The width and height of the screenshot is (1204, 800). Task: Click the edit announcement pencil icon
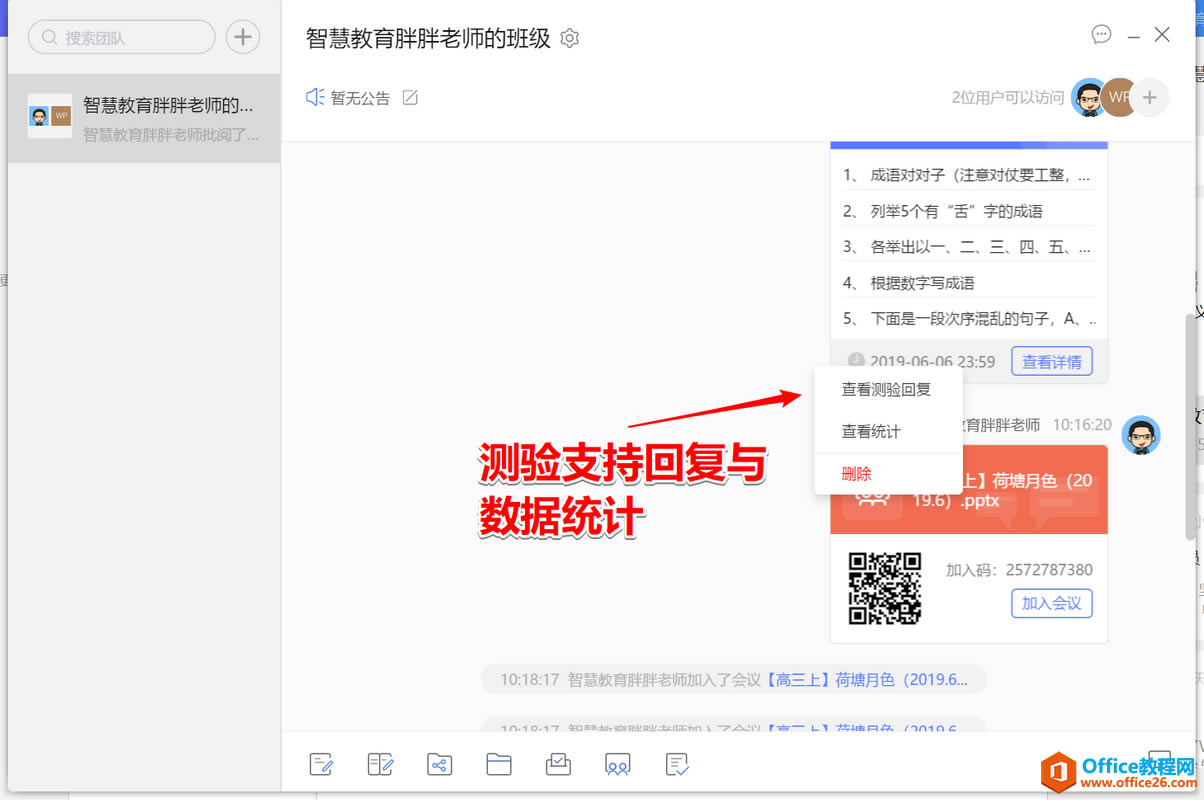410,98
